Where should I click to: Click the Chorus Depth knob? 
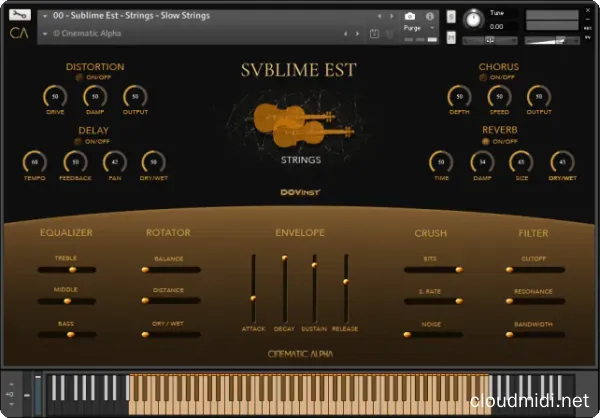pos(460,96)
